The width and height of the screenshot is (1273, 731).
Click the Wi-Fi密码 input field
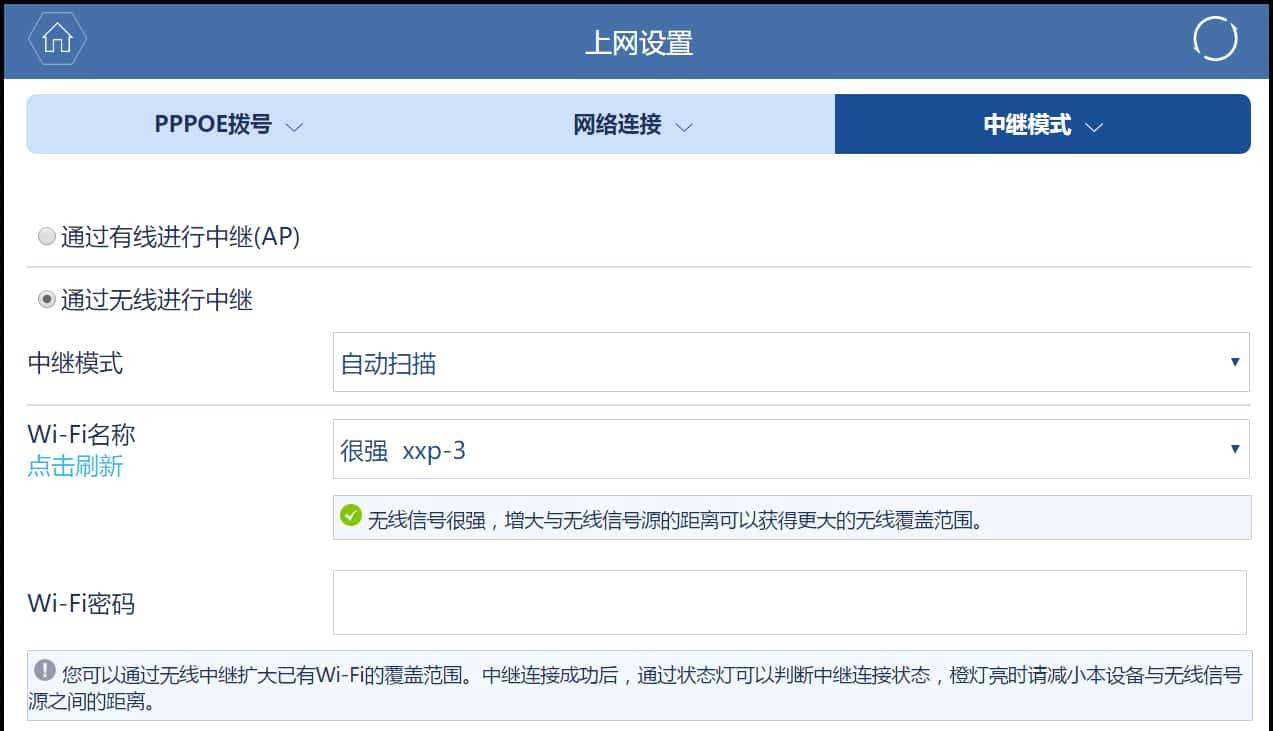point(790,603)
